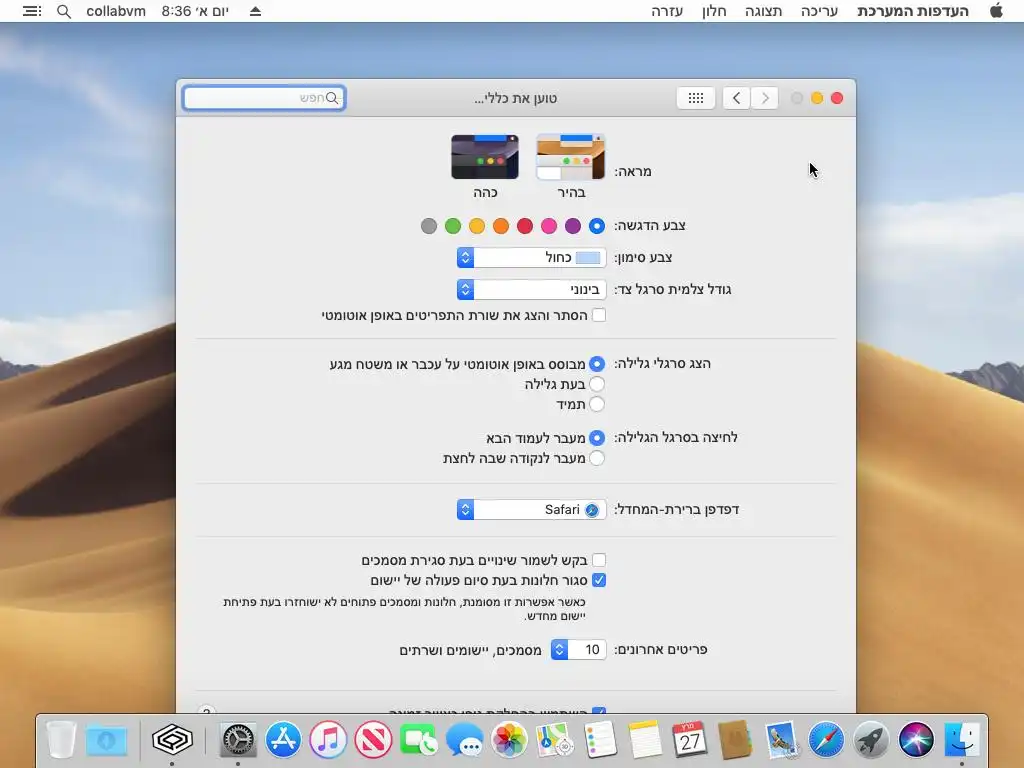The height and width of the screenshot is (768, 1024).
Task: Choose blue accent color
Action: [597, 226]
